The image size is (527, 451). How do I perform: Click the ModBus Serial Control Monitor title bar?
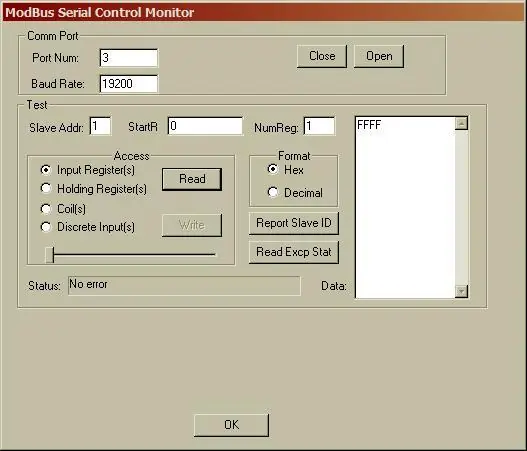click(264, 13)
